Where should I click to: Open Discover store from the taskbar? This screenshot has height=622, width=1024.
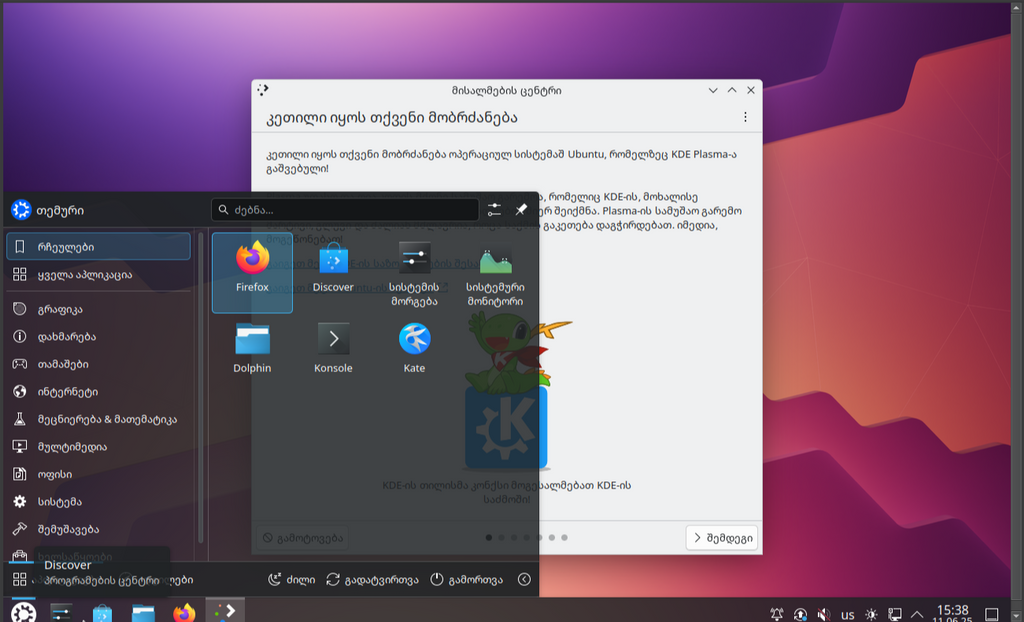(102, 612)
